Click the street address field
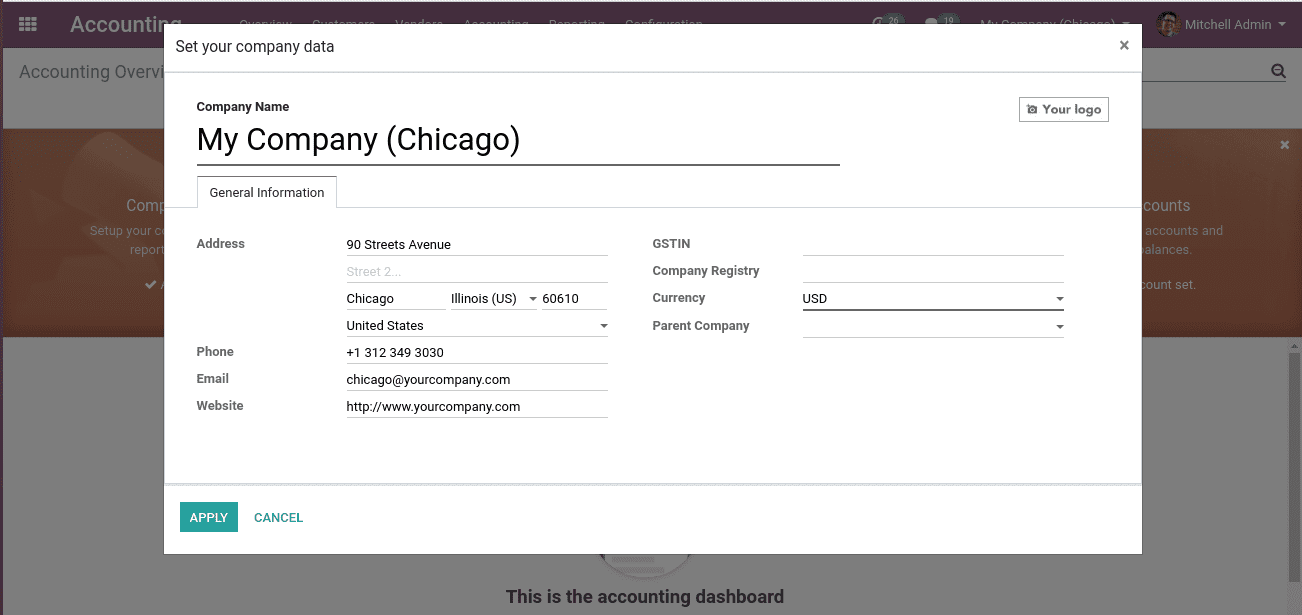 477,245
